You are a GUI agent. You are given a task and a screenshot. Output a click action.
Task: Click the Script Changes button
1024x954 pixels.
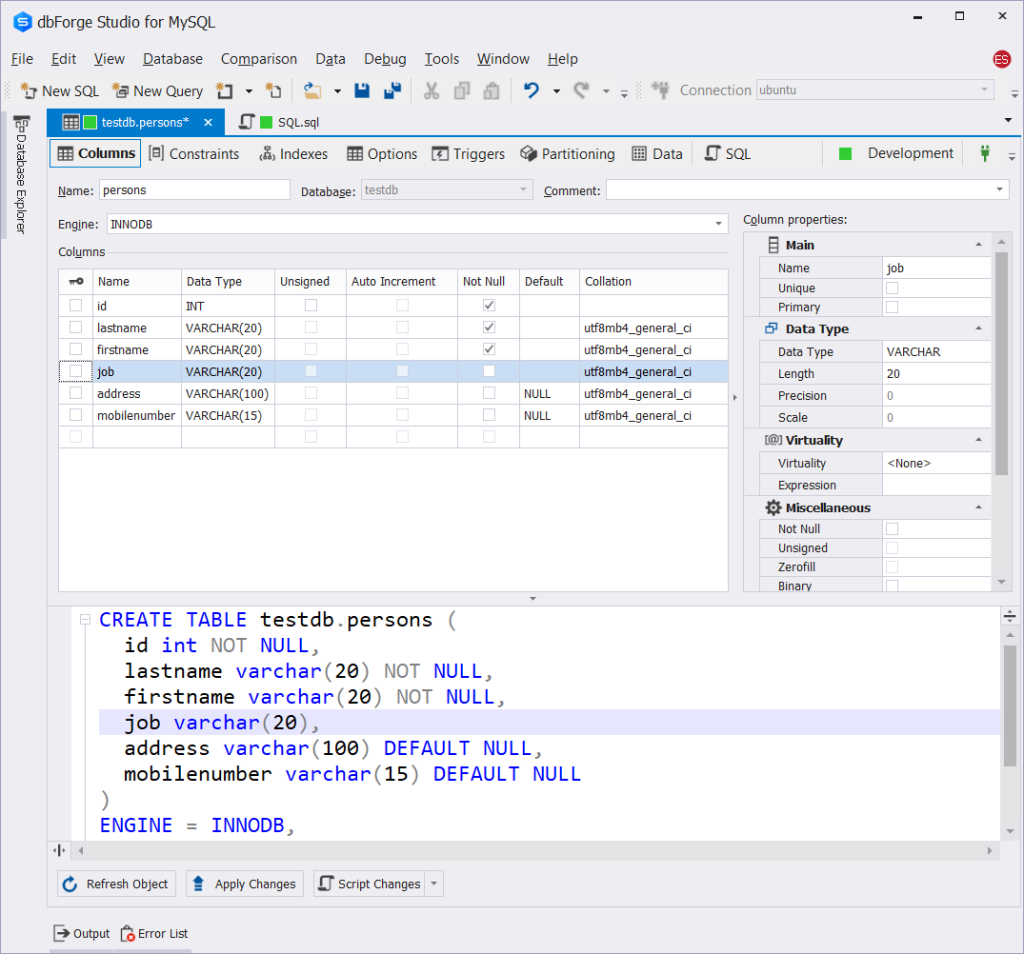[370, 883]
